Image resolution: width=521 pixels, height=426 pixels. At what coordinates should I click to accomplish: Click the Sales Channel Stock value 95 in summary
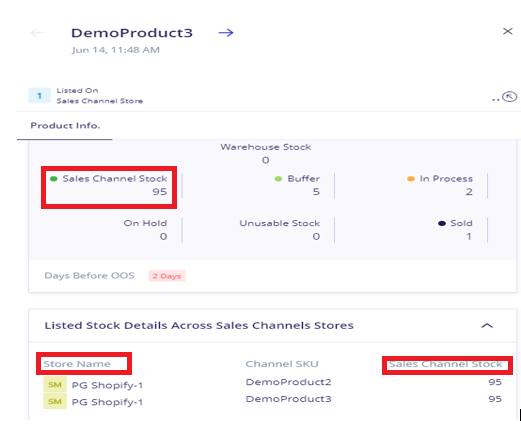[x=160, y=192]
